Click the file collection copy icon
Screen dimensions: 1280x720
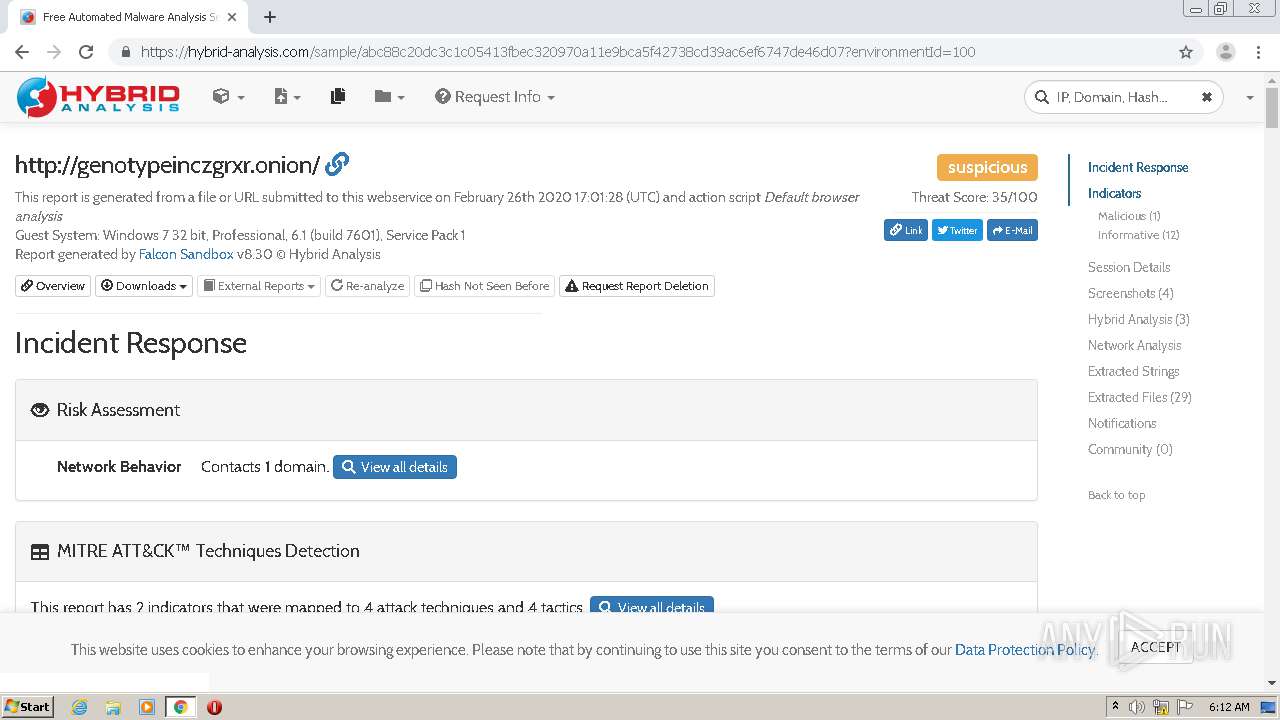(x=338, y=96)
